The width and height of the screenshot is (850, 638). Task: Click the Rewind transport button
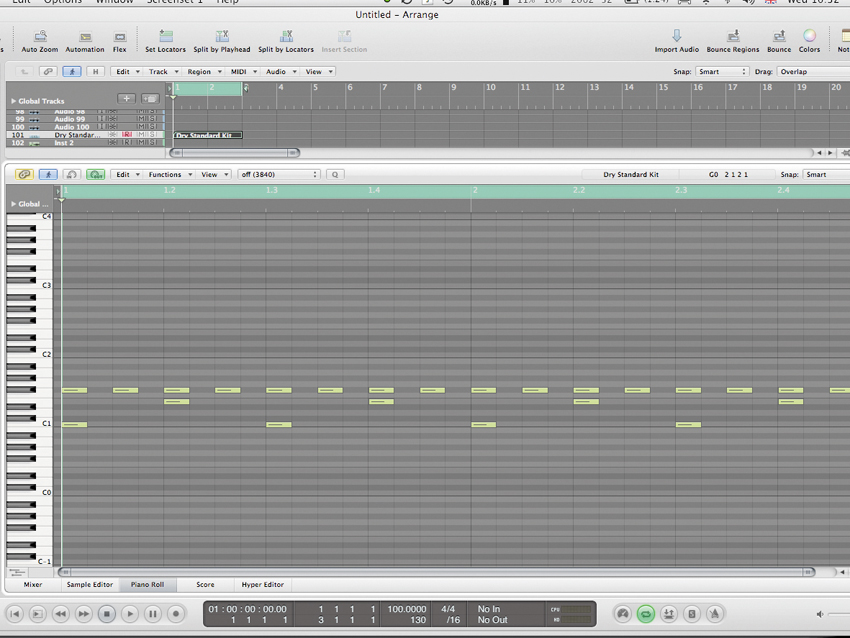tap(61, 614)
